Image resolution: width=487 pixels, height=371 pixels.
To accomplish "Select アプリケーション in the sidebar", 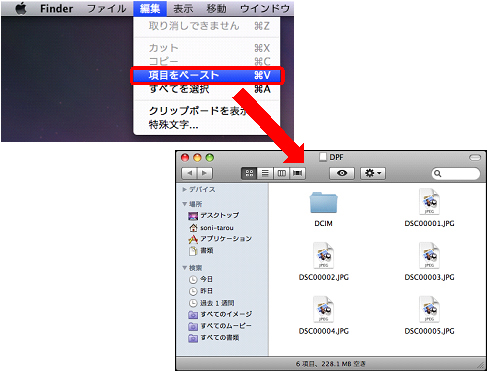I will tap(220, 239).
